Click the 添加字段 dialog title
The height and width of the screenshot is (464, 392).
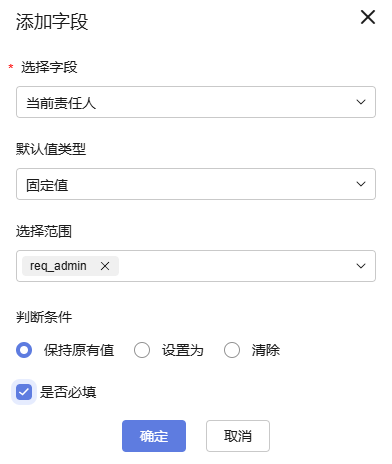click(52, 22)
